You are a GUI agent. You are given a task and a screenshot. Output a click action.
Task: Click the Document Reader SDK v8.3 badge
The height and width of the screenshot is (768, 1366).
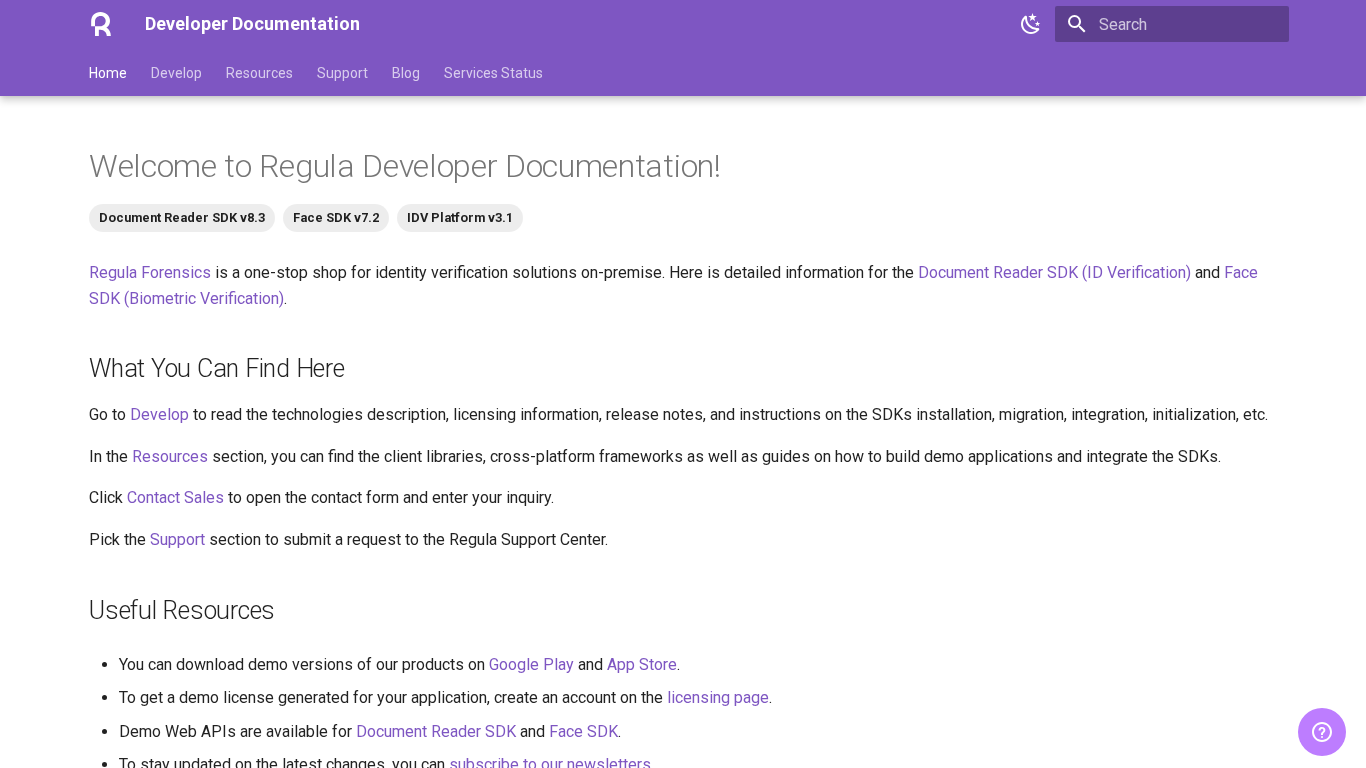(x=182, y=218)
